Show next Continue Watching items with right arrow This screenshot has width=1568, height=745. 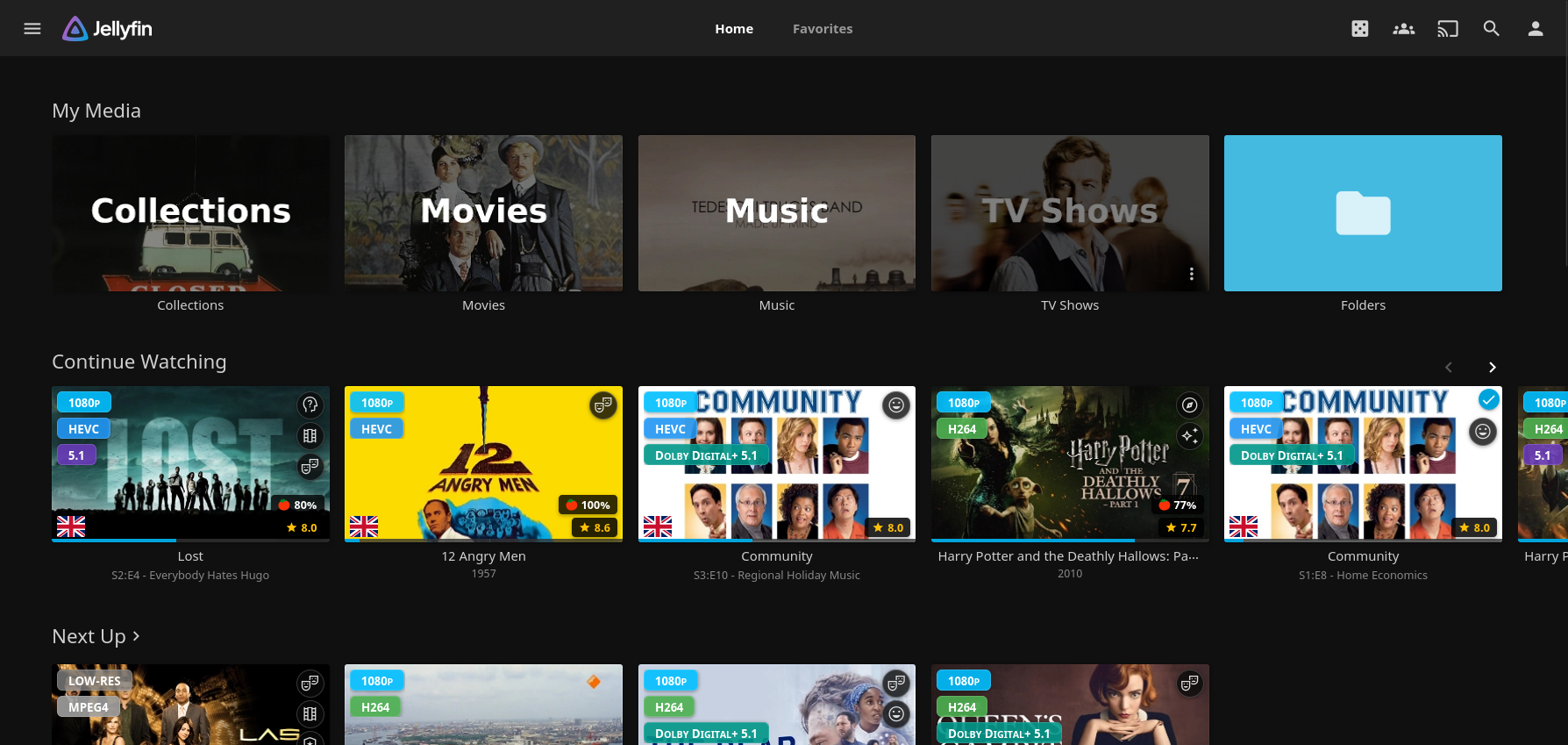pyautogui.click(x=1493, y=368)
